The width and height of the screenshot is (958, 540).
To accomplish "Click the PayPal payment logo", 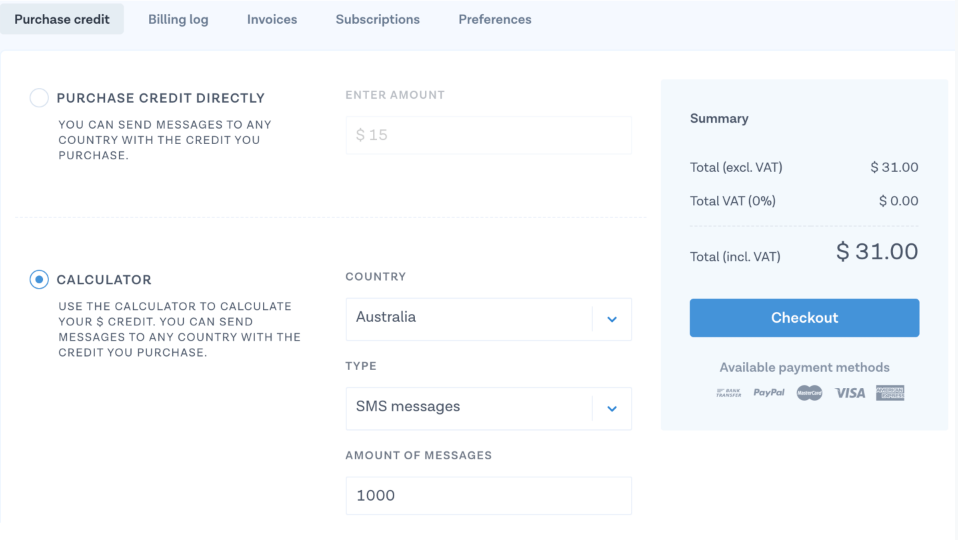I will coord(769,393).
